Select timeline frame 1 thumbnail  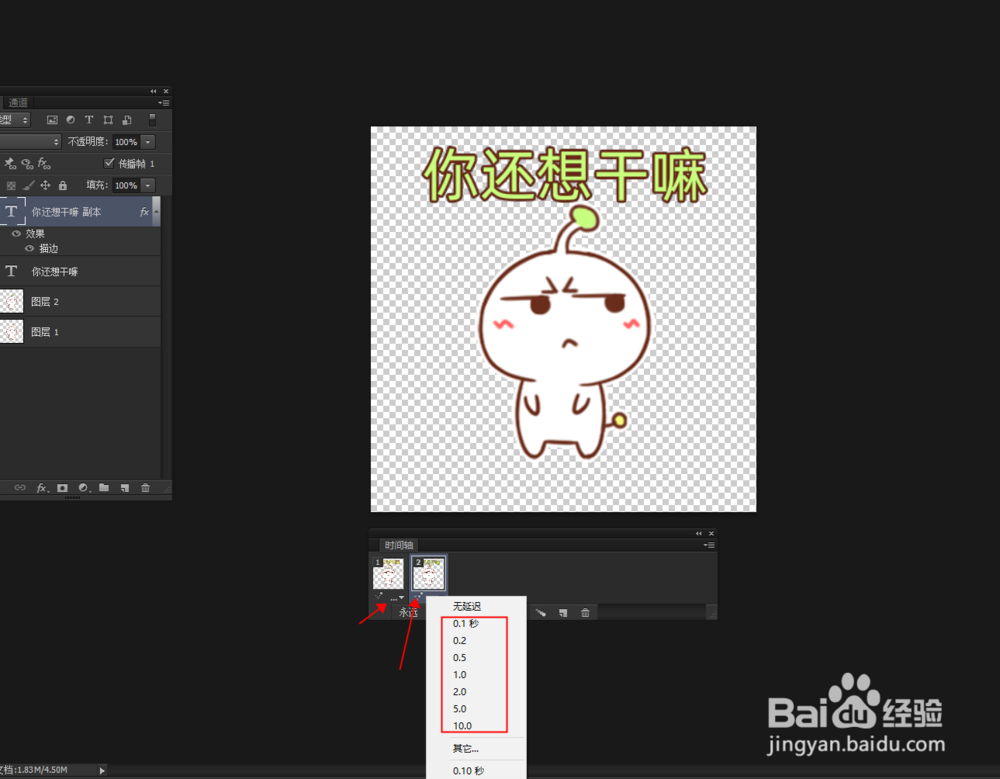[388, 574]
